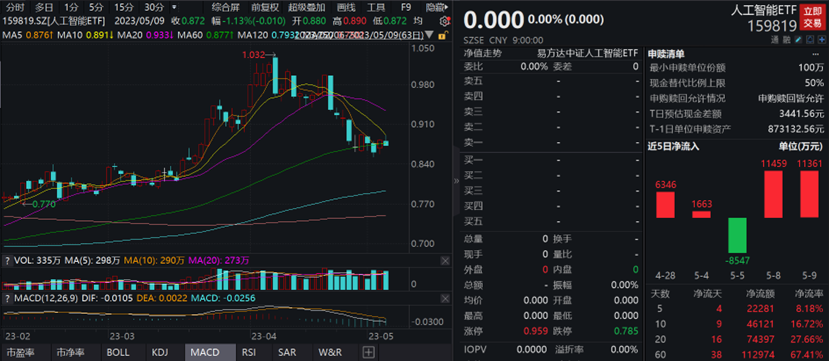The width and height of the screenshot is (829, 361).
Task: Select the 30分 thirty-minute period
Action: [154, 7]
